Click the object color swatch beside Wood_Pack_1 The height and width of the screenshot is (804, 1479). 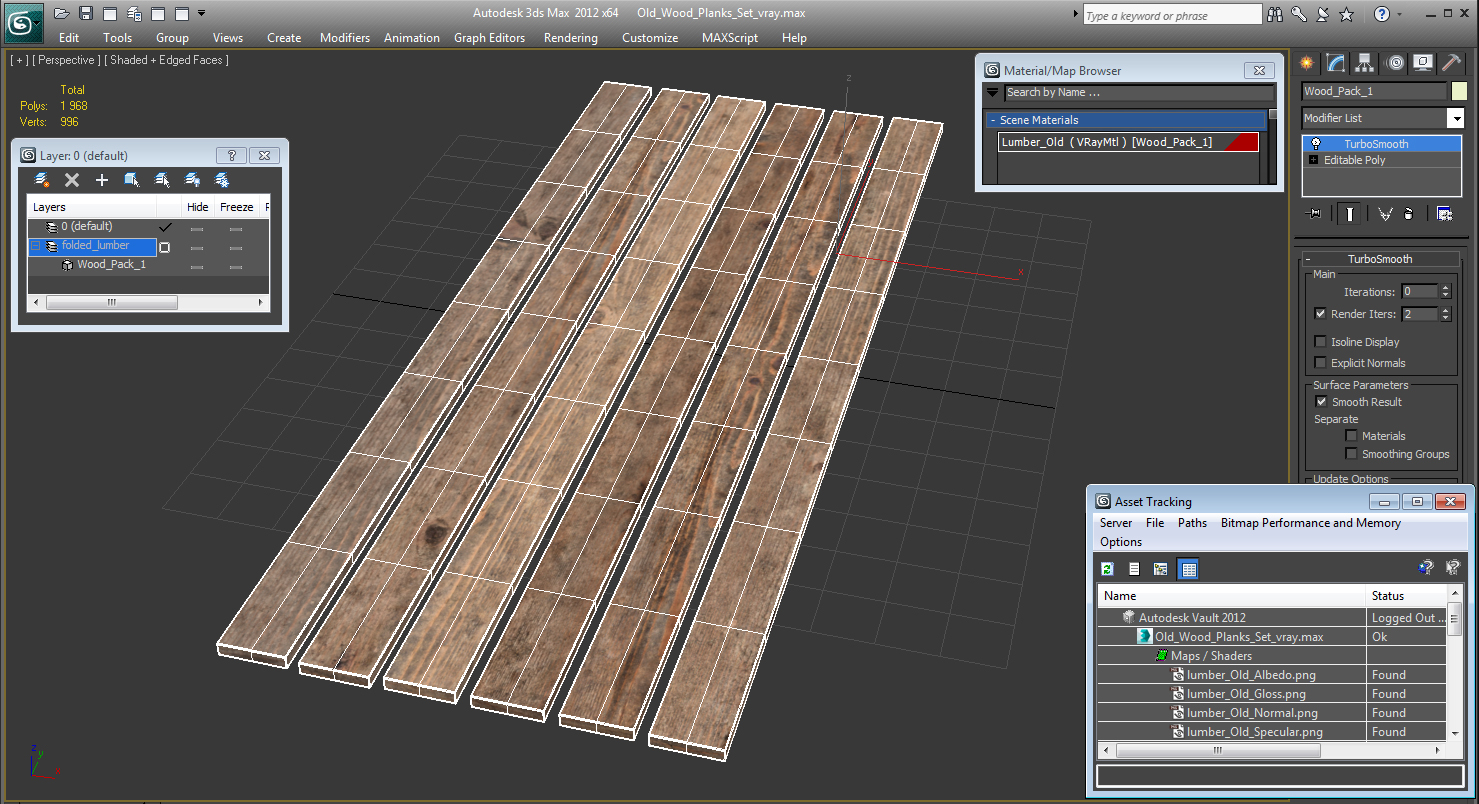[x=1459, y=91]
